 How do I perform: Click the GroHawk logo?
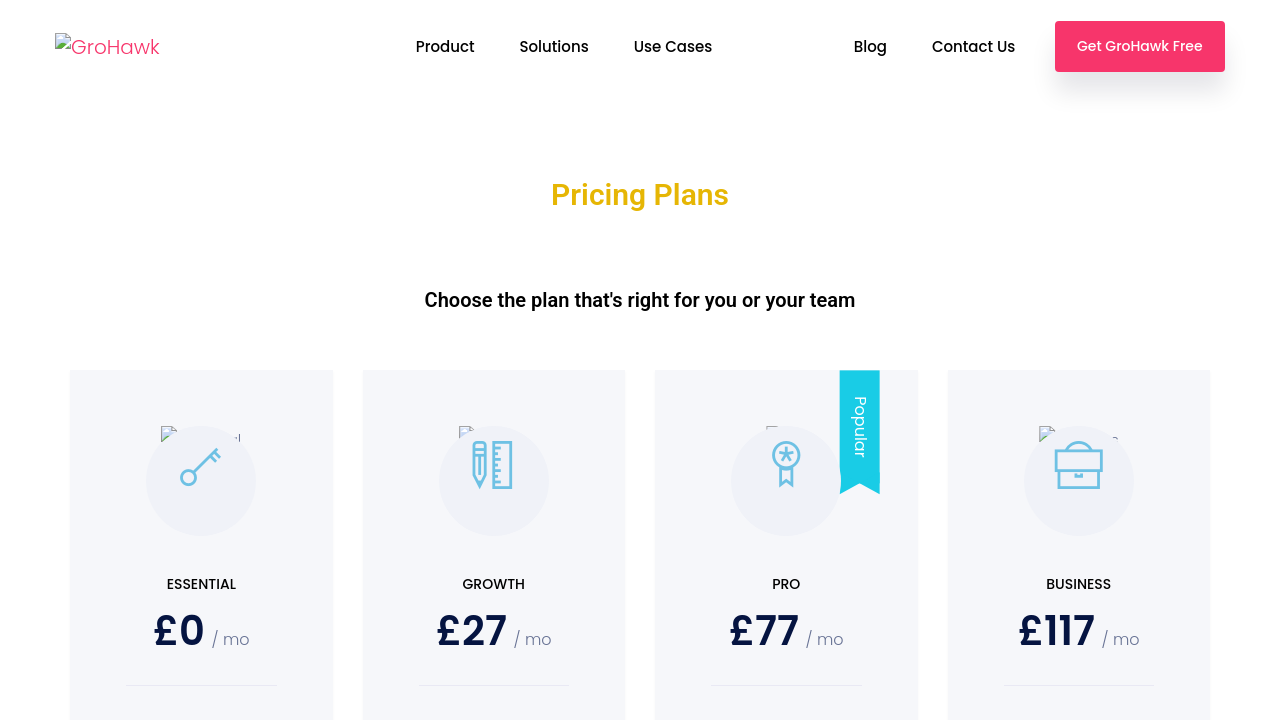tap(108, 47)
